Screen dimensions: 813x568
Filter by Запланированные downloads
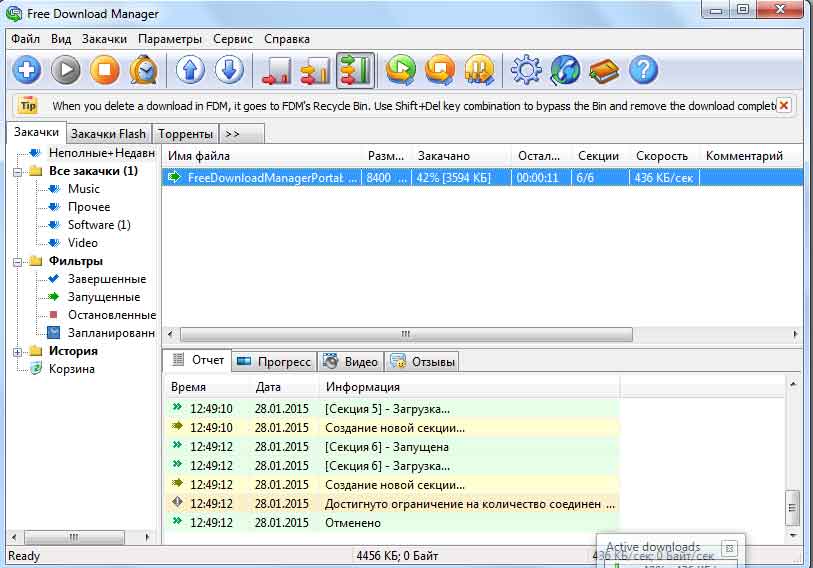pos(111,333)
